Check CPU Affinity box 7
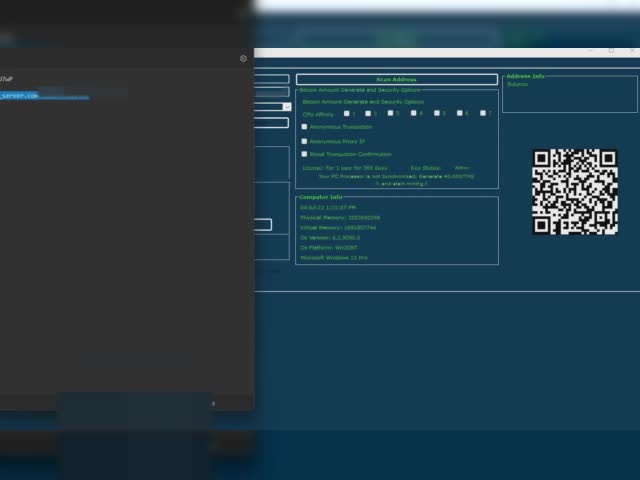Image resolution: width=640 pixels, height=480 pixels. (483, 113)
